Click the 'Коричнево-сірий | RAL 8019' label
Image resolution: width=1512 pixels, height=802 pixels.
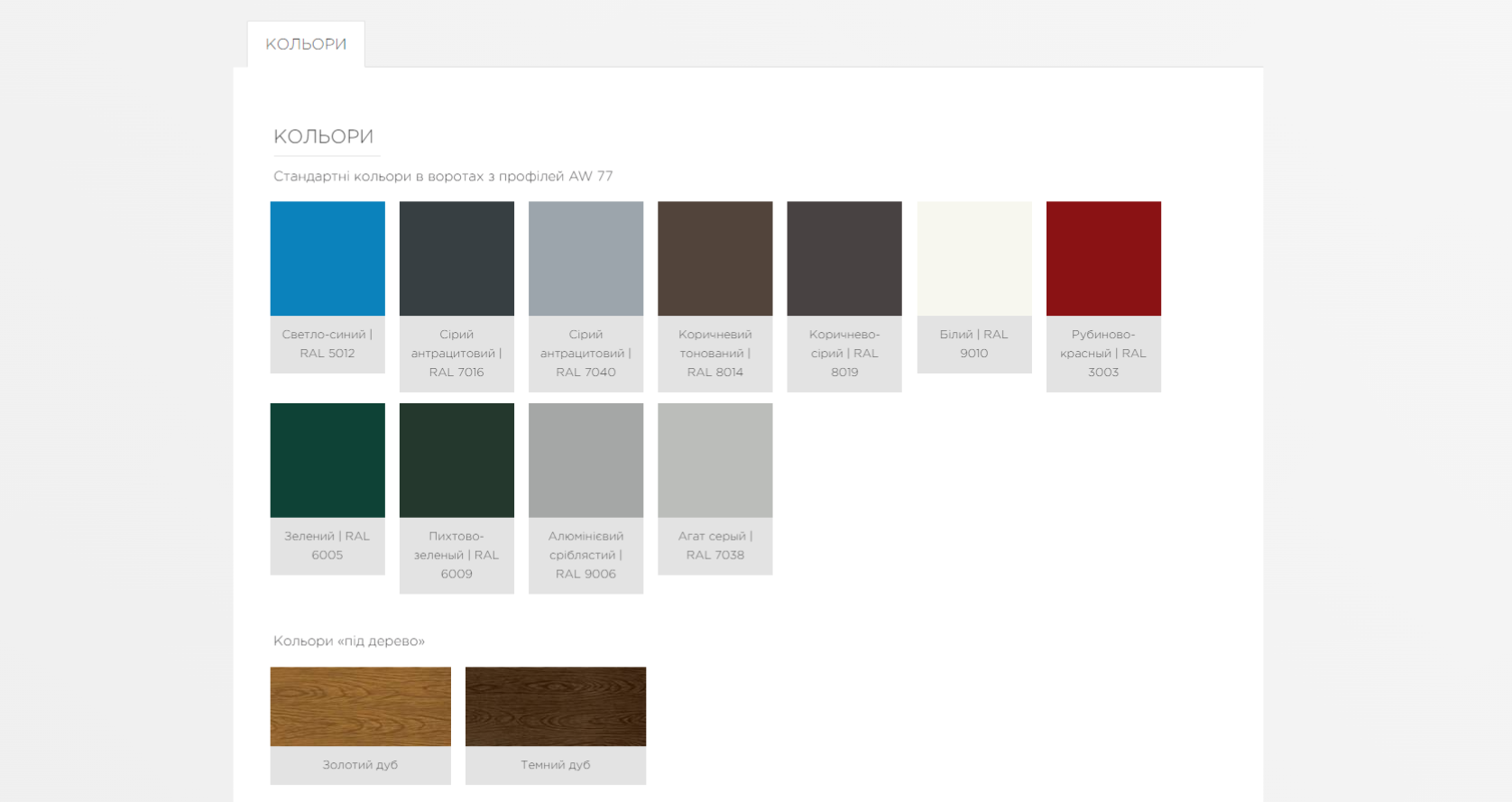click(844, 353)
